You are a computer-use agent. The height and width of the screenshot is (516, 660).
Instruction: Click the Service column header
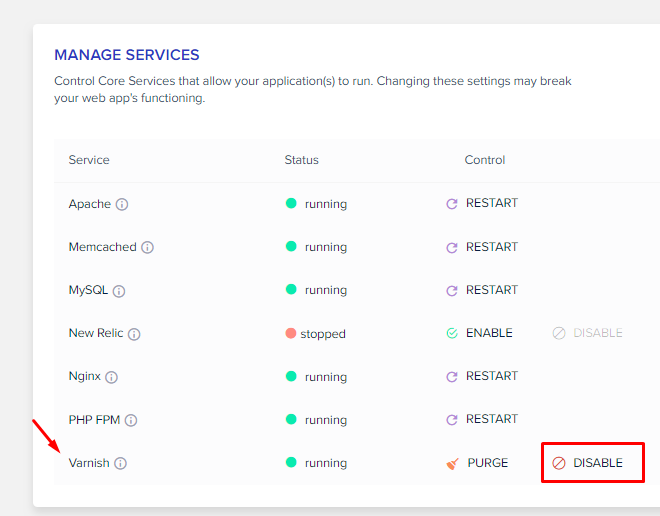(89, 160)
